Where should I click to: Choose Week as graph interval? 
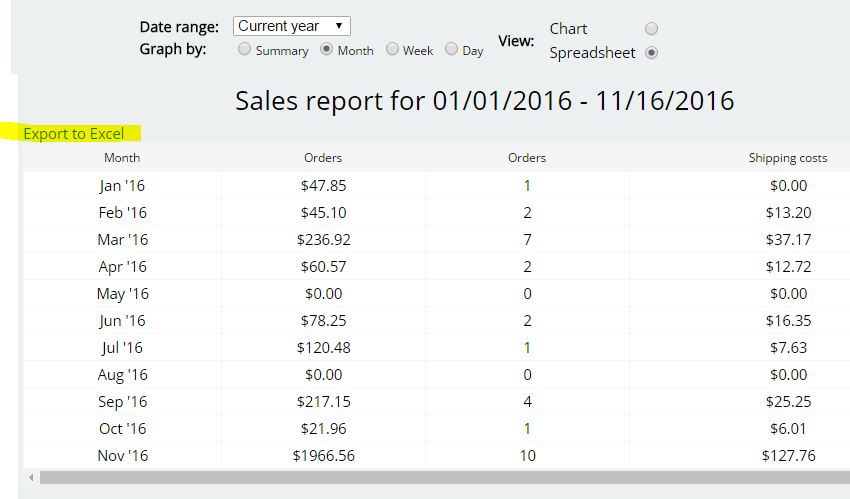pyautogui.click(x=392, y=49)
